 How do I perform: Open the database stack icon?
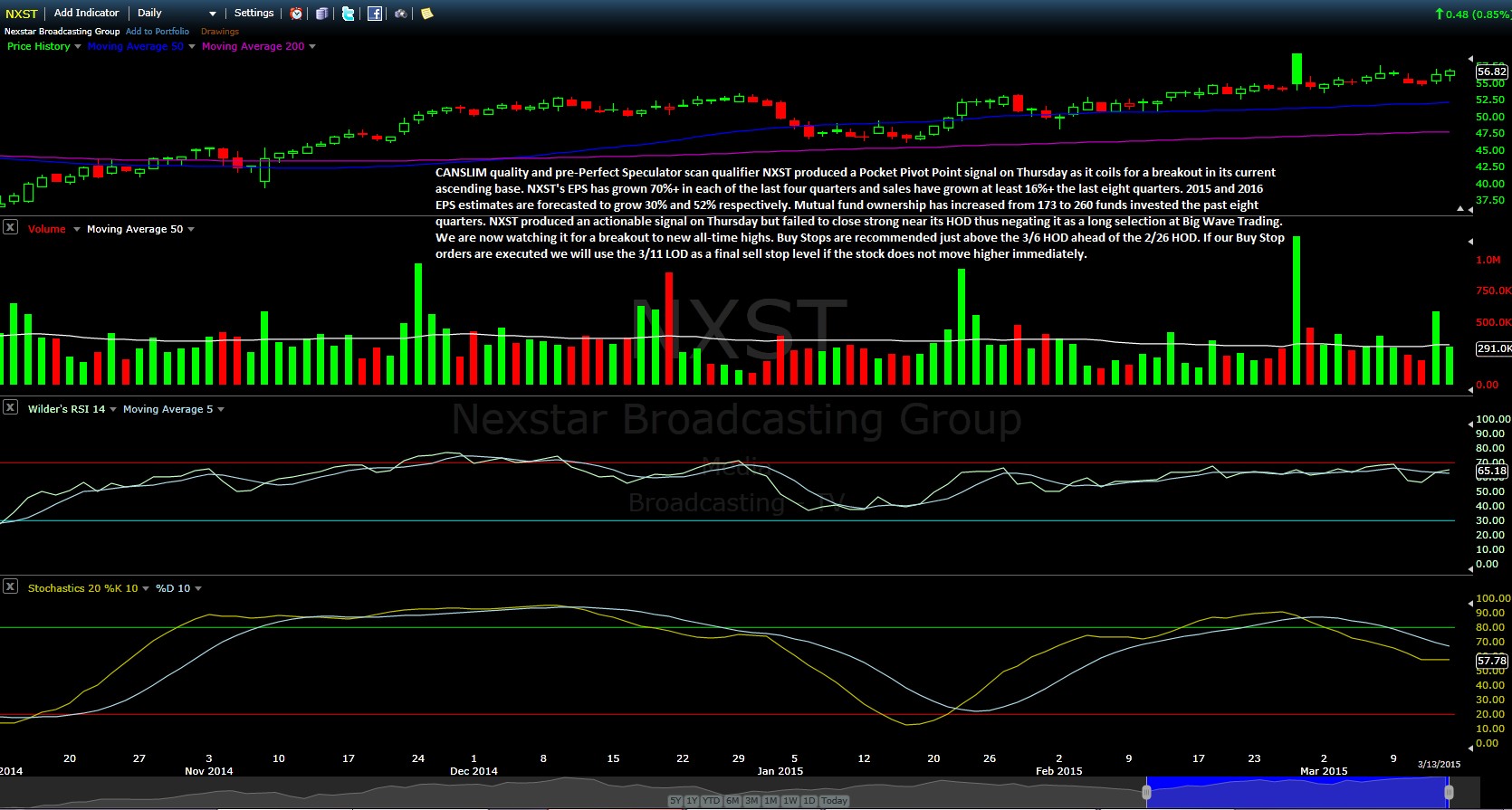pos(321,14)
